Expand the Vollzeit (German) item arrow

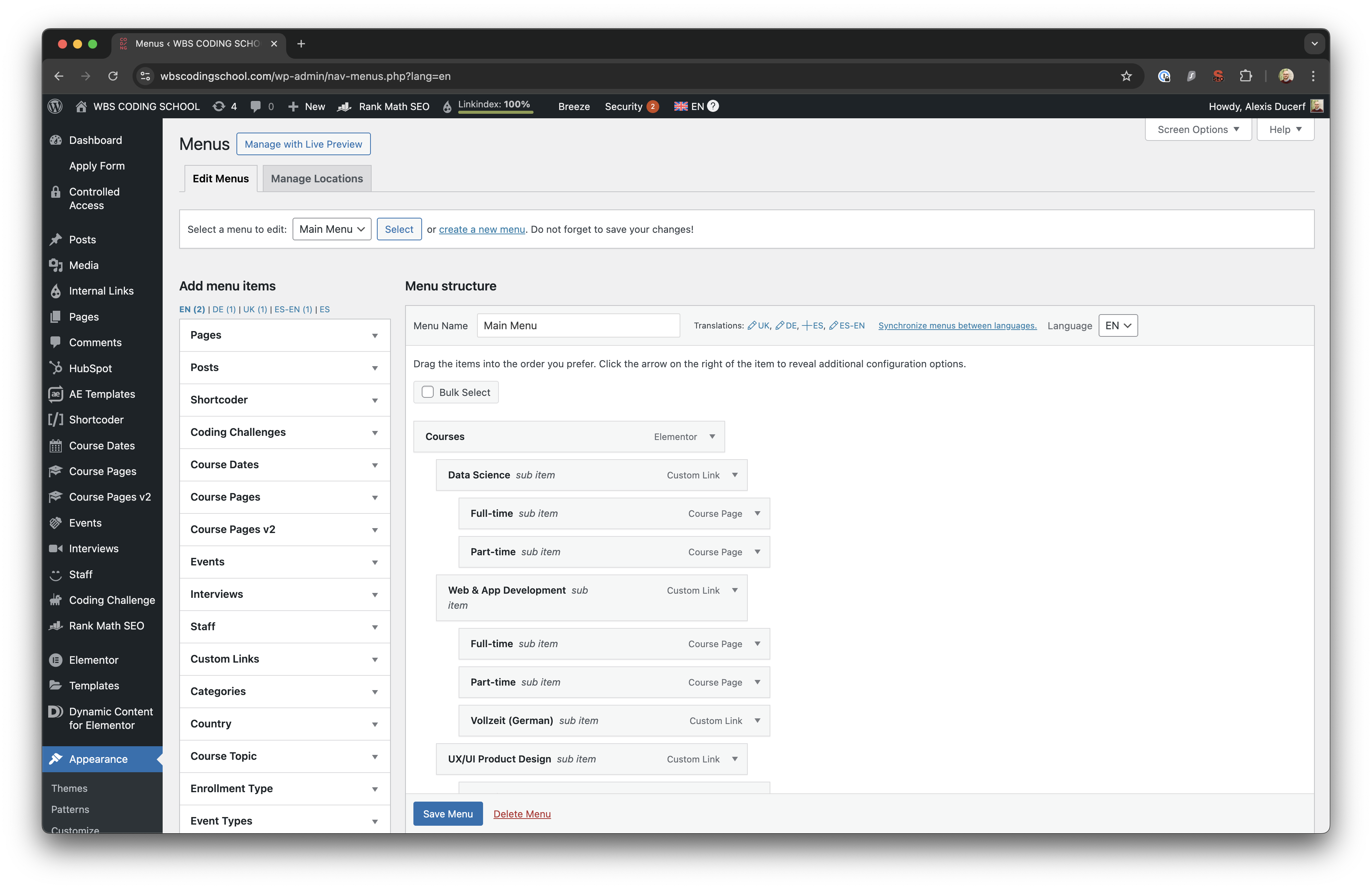pyautogui.click(x=758, y=721)
